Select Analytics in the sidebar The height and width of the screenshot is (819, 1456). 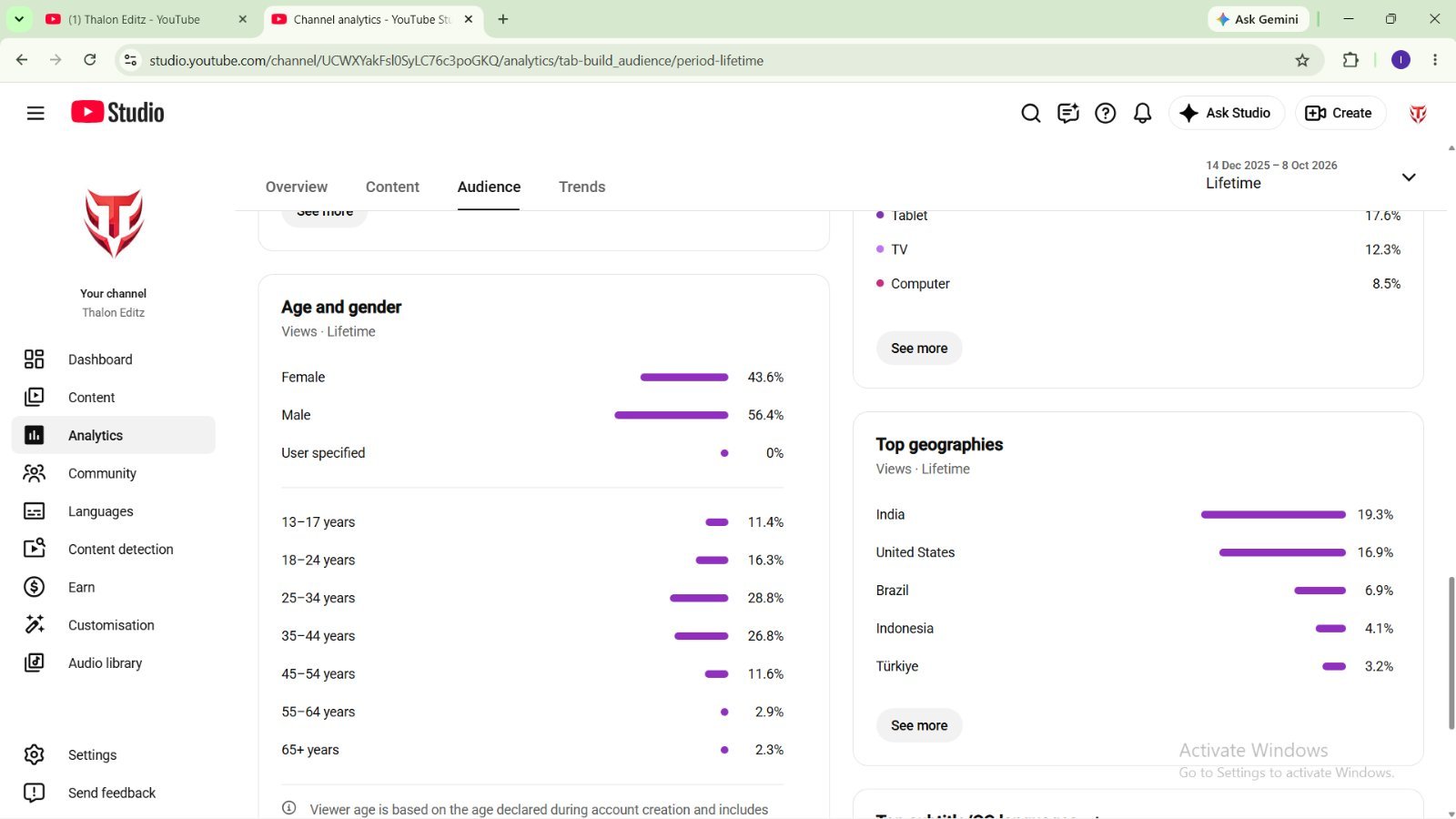click(x=114, y=435)
